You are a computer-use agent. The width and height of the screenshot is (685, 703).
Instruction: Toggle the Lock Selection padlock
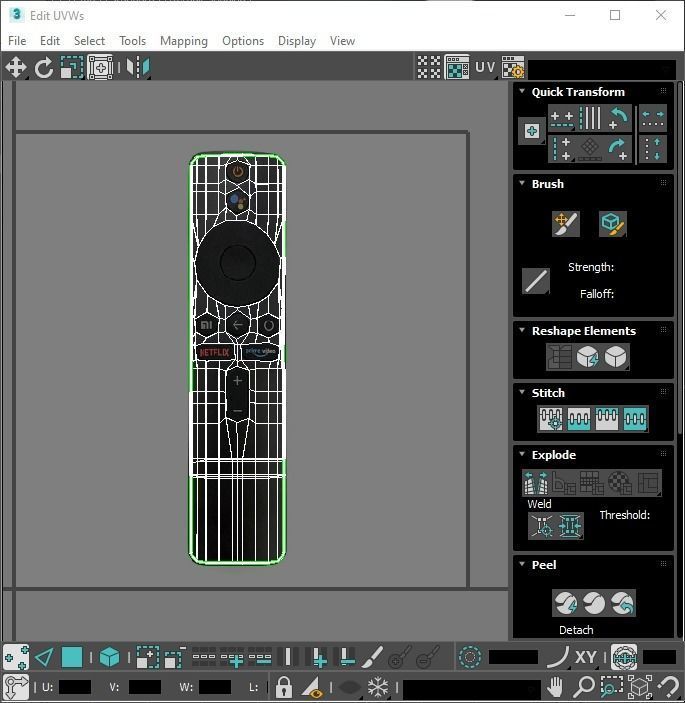283,686
